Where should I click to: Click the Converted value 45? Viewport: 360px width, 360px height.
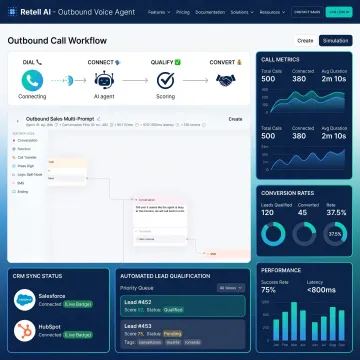click(x=302, y=212)
